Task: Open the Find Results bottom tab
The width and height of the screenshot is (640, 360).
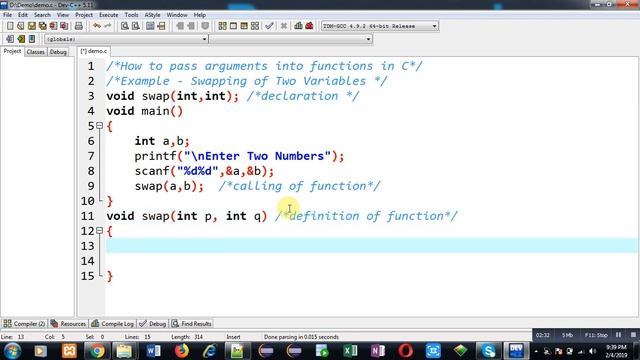Action: [x=191, y=324]
